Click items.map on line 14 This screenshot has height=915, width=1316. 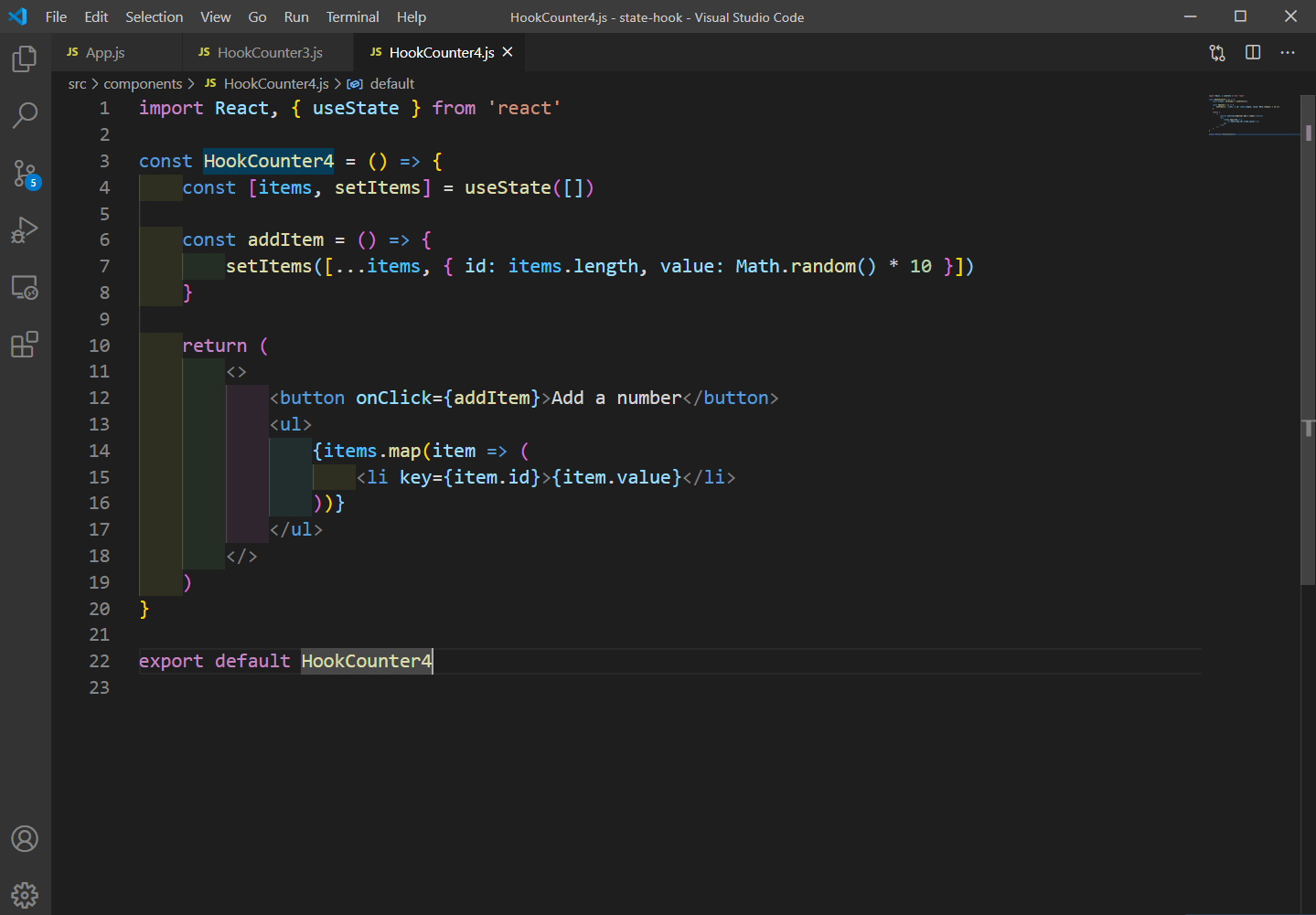372,451
